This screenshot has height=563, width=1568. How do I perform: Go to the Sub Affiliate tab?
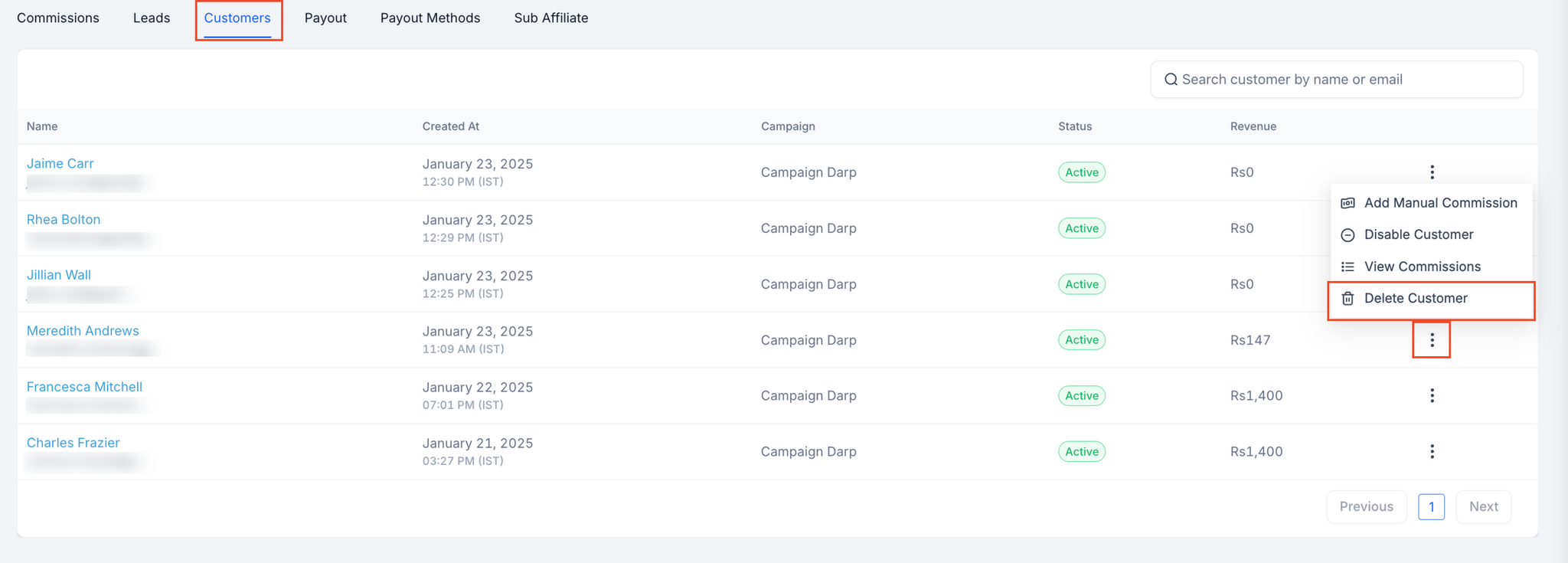click(x=551, y=18)
